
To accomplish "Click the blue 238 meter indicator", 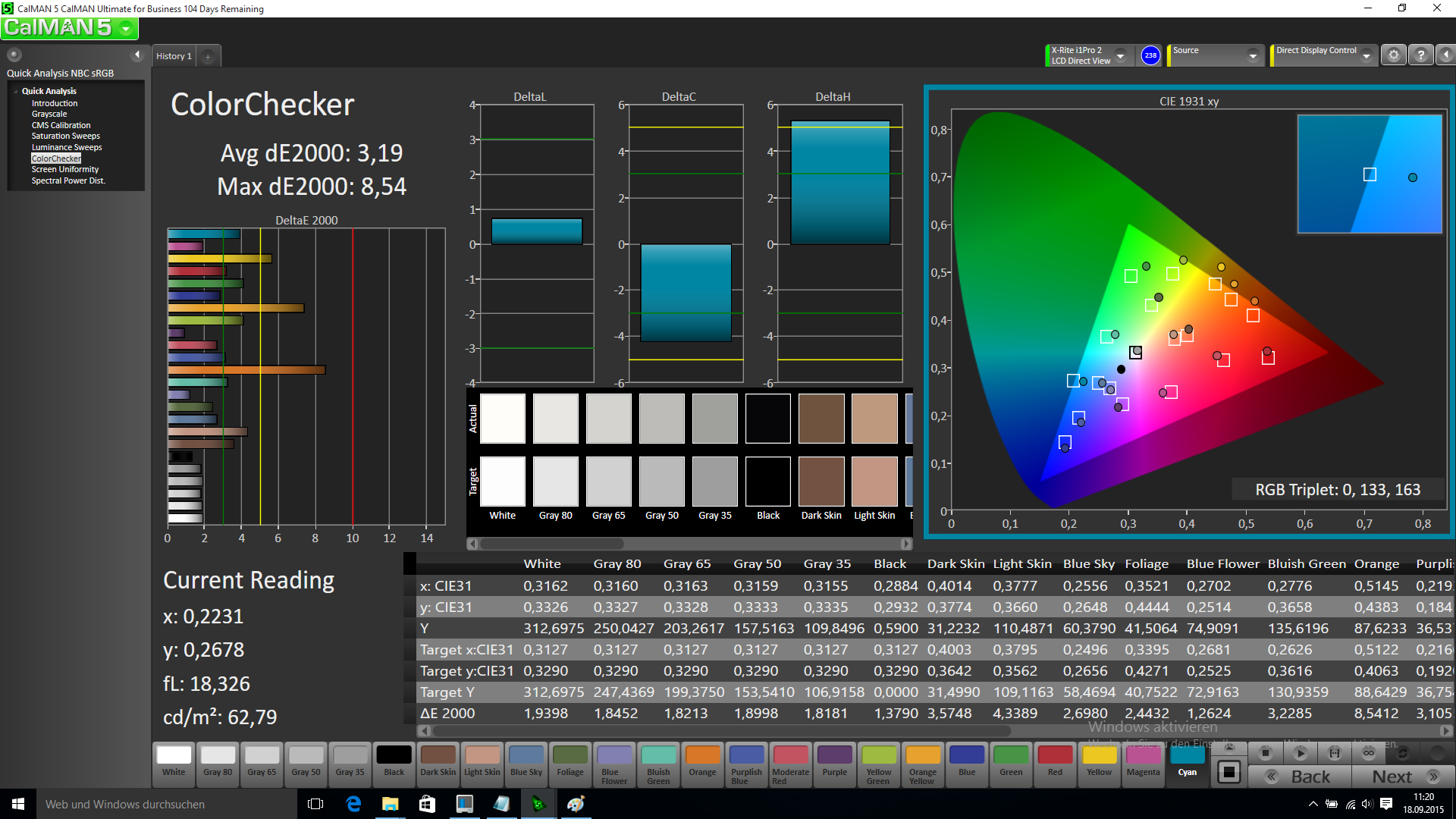I will 1150,55.
